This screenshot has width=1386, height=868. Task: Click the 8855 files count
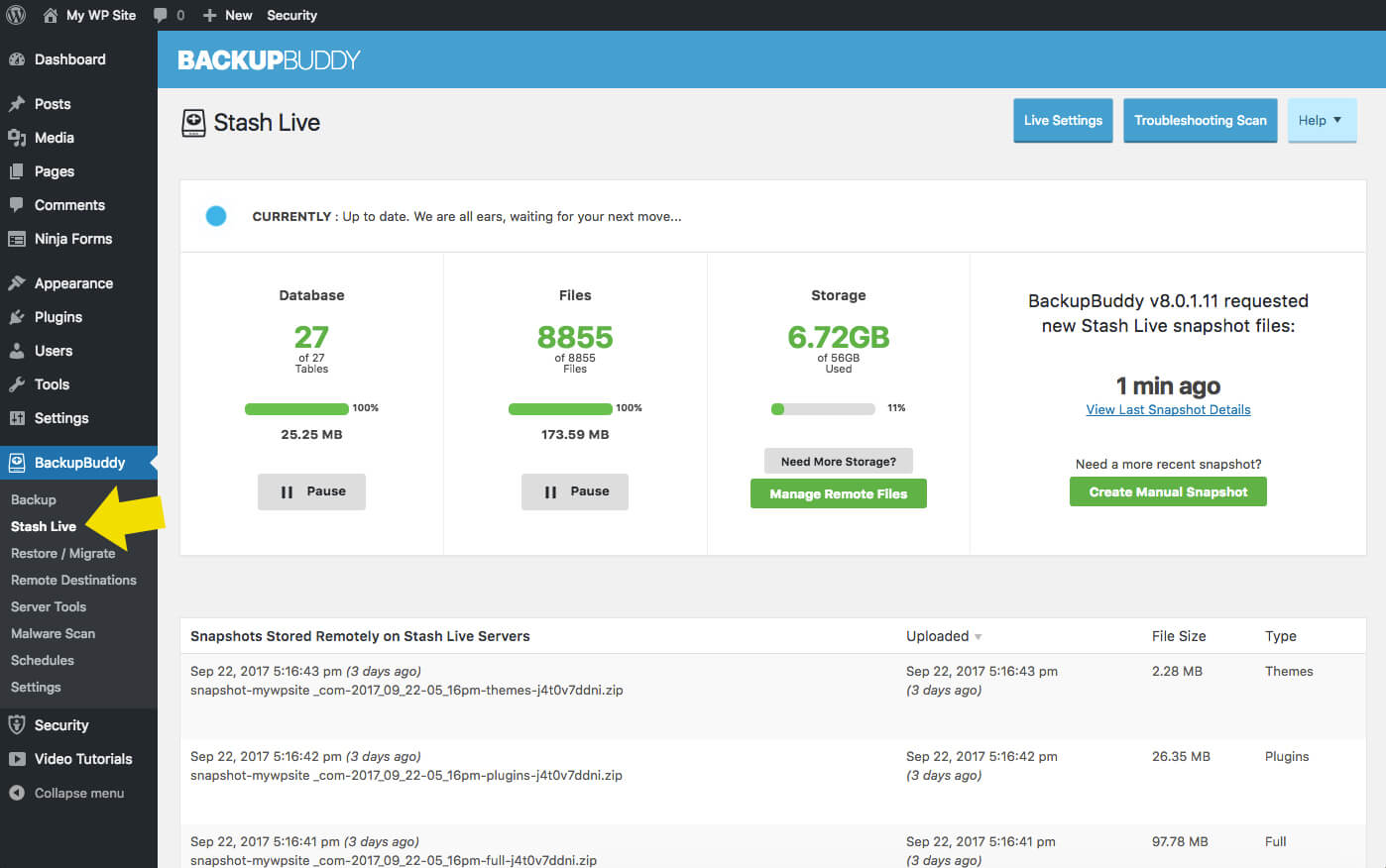click(575, 338)
